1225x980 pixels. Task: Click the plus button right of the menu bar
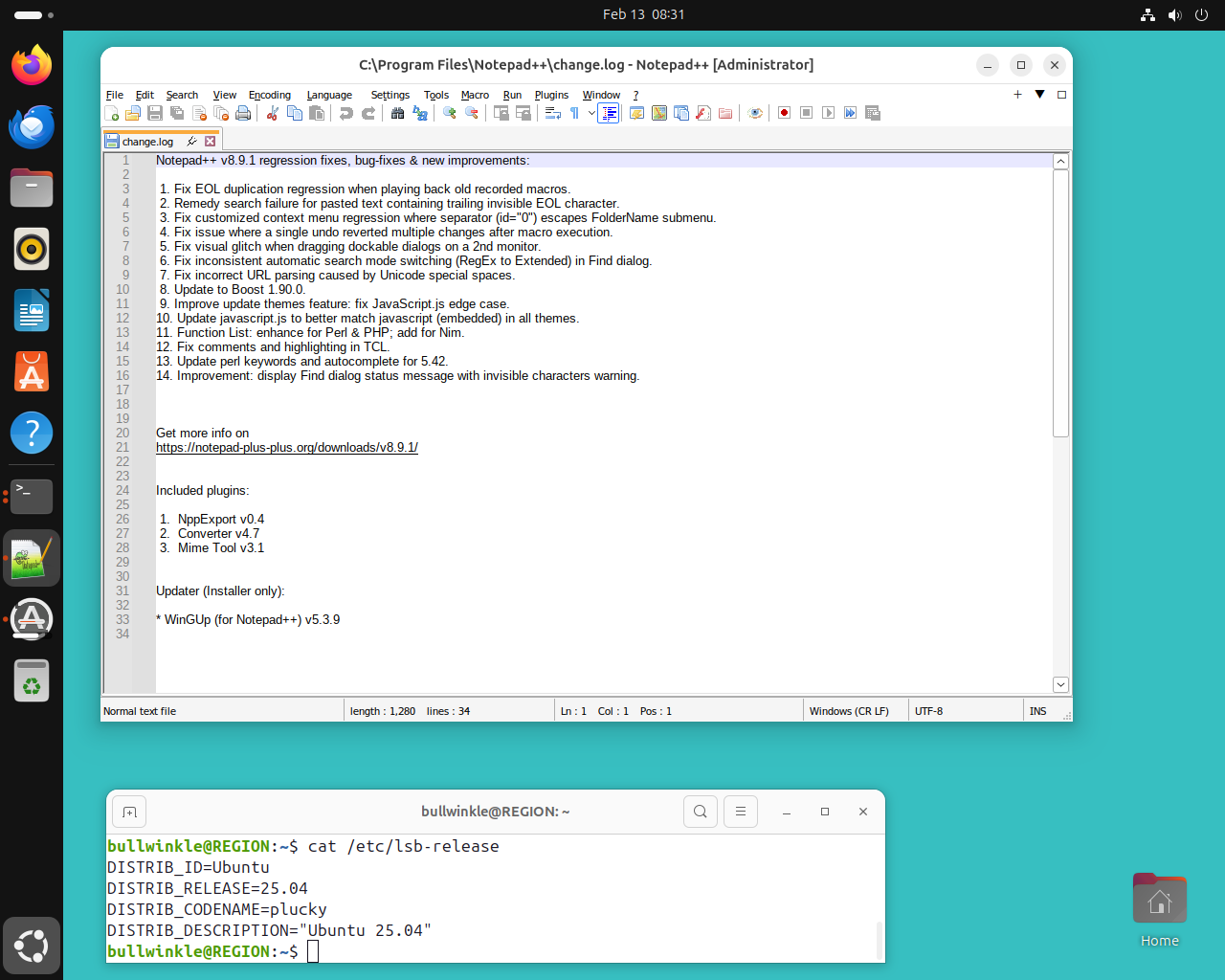[1017, 94]
